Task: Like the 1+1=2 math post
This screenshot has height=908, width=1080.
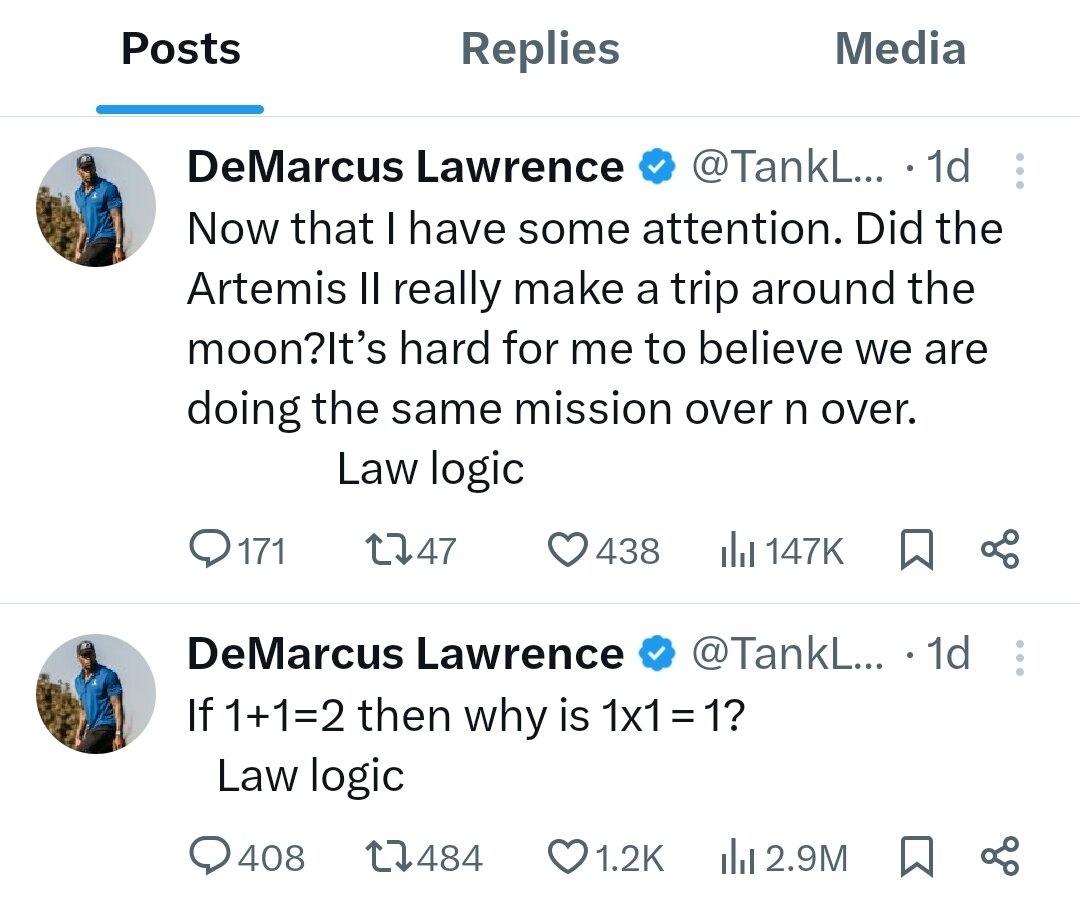Action: [x=569, y=857]
